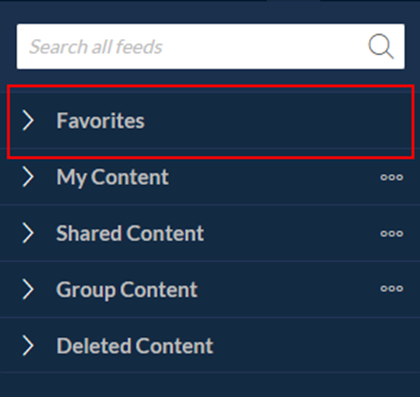Click blank area between Group Content and its ellipsis

289,289
